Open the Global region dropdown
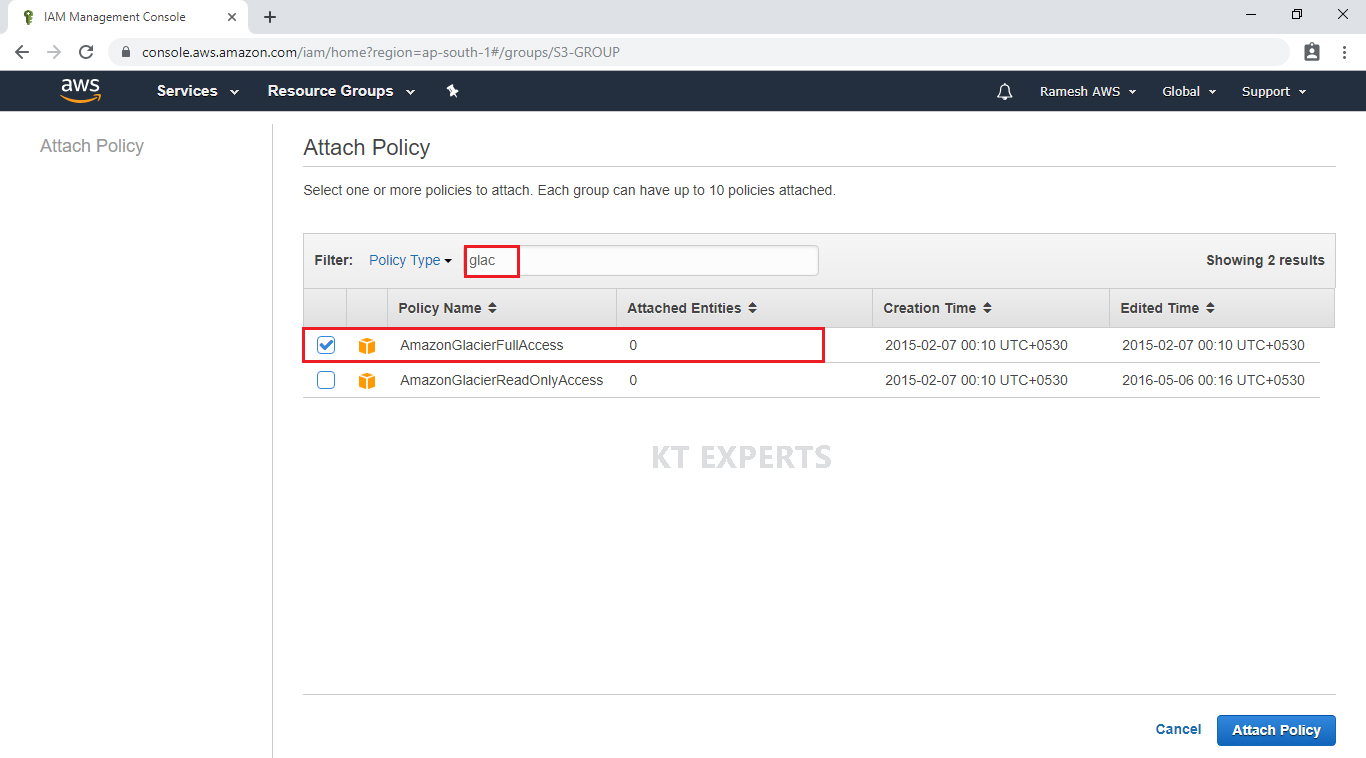This screenshot has width=1366, height=758. [1189, 91]
